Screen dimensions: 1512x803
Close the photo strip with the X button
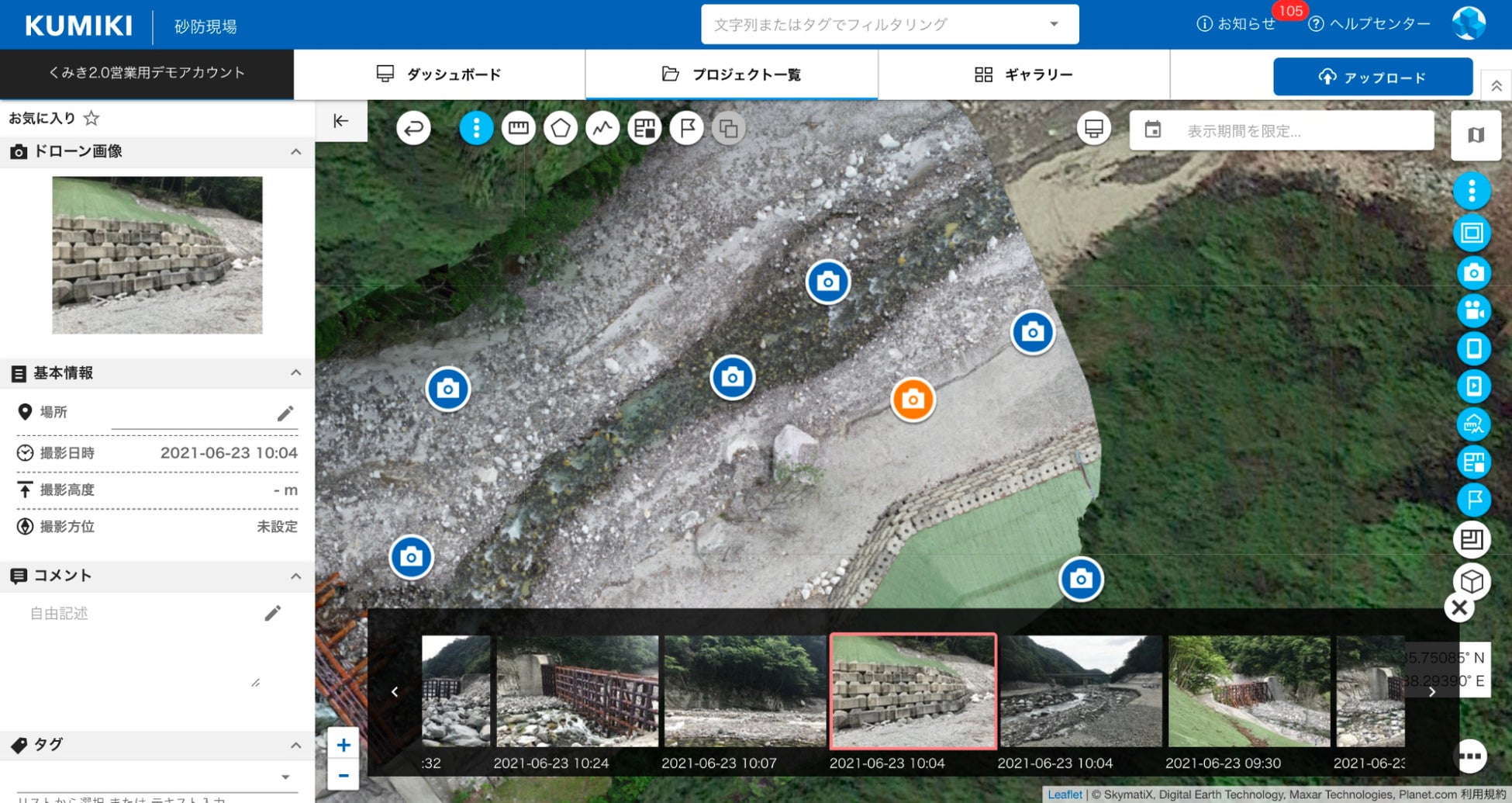click(x=1459, y=607)
